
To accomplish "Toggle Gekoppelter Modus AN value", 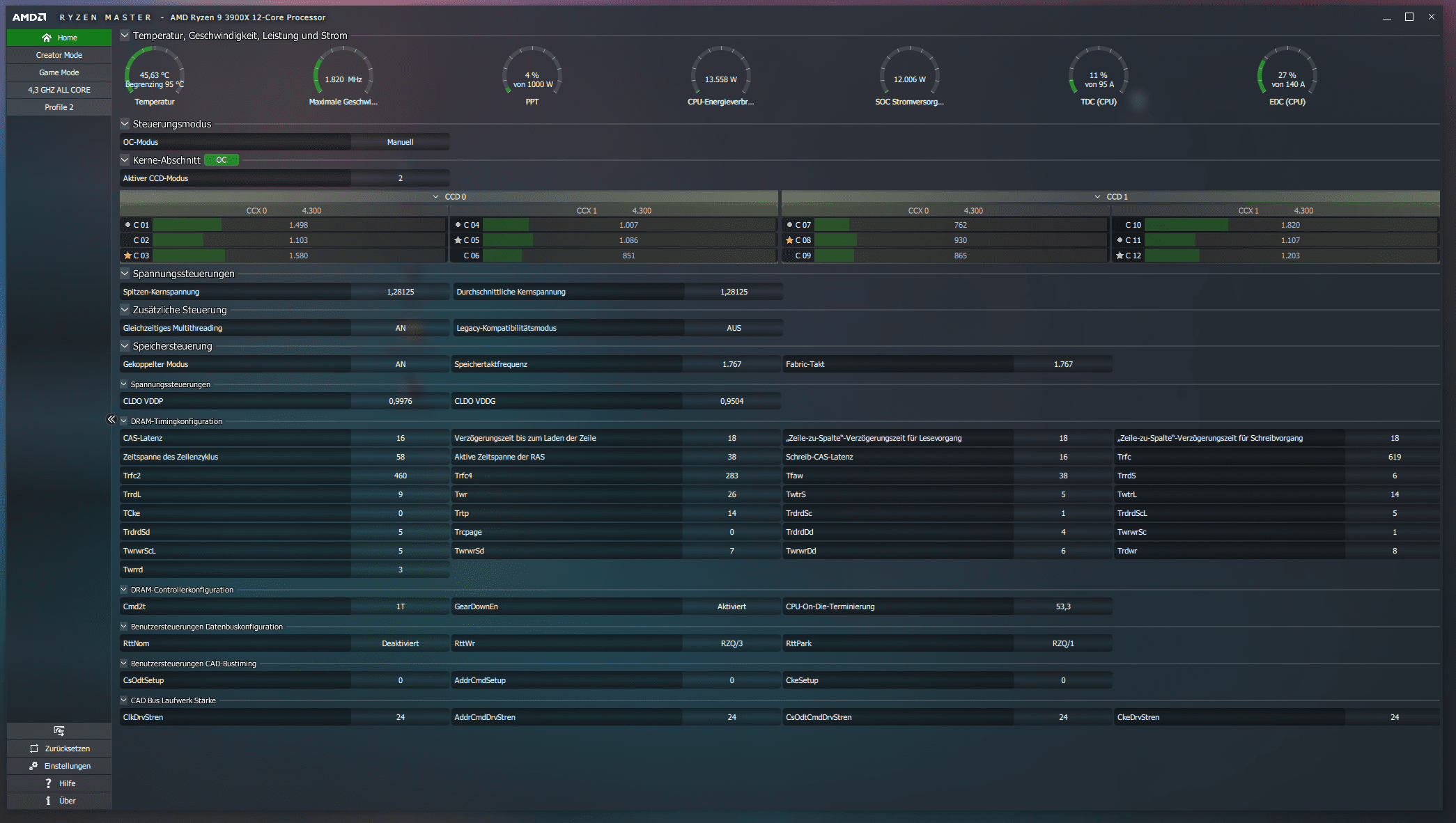I will coord(401,364).
